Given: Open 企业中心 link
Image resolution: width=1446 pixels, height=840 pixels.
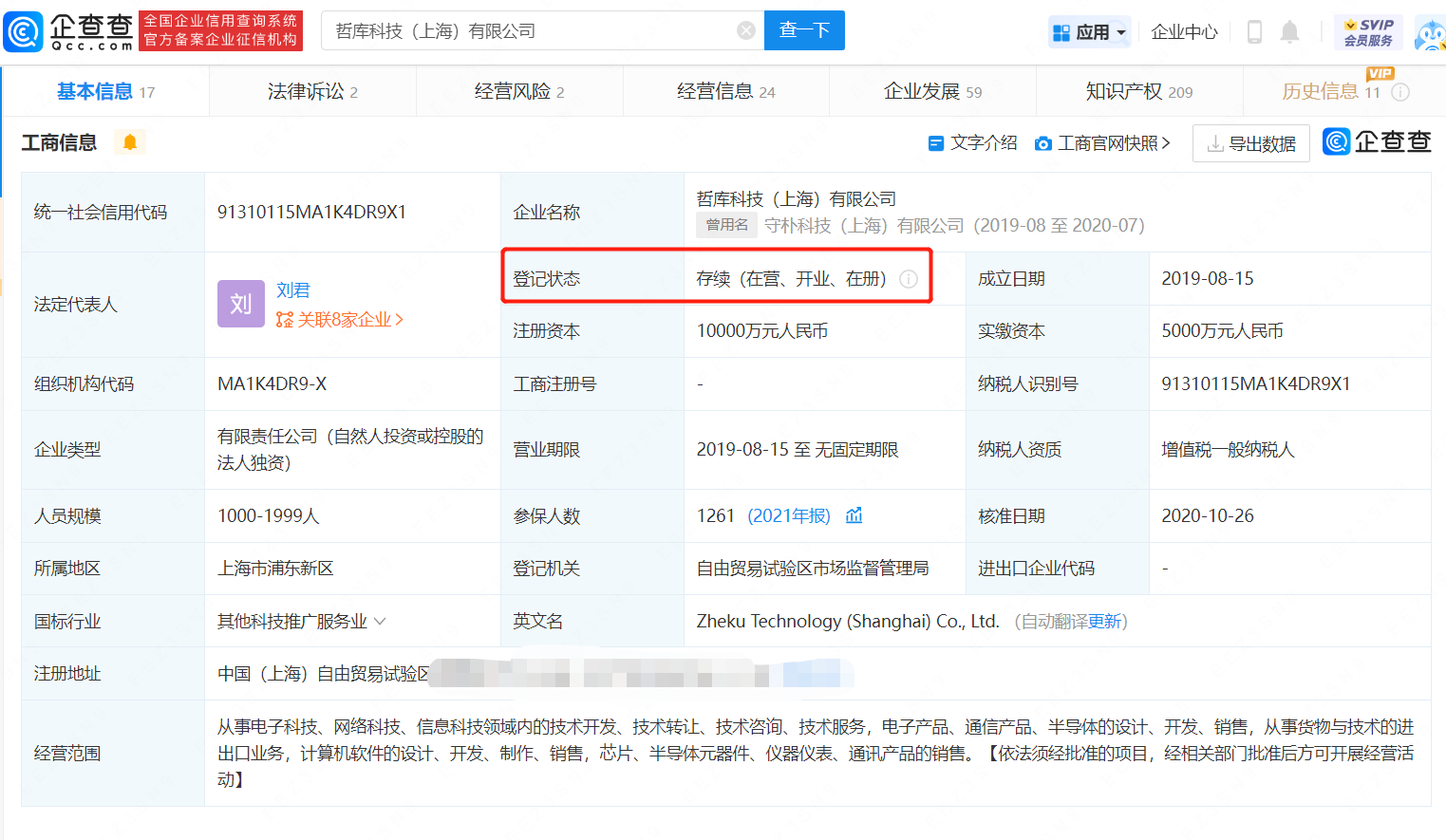Looking at the screenshot, I should 1184,32.
